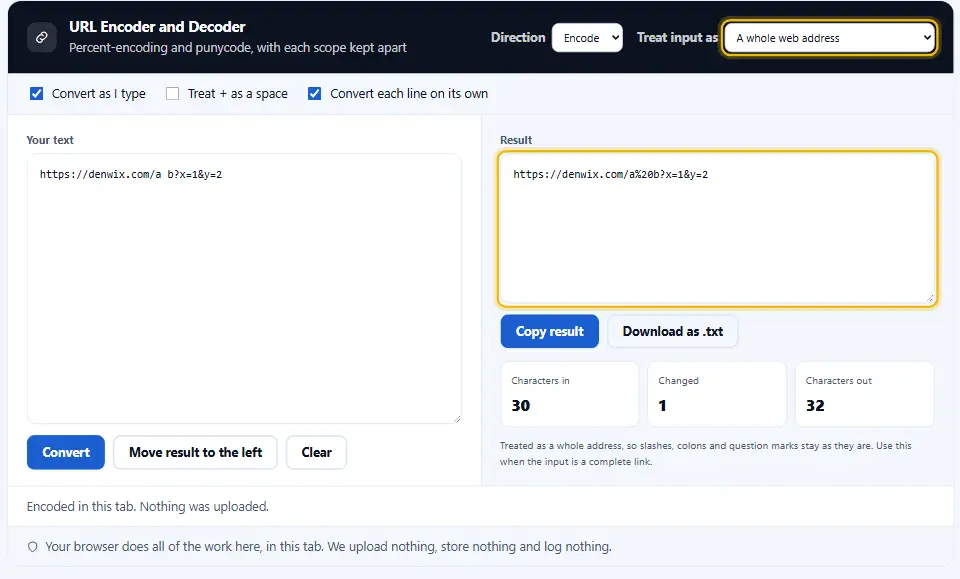Click inside the Your text input area
This screenshot has width=960, height=579.
point(244,288)
